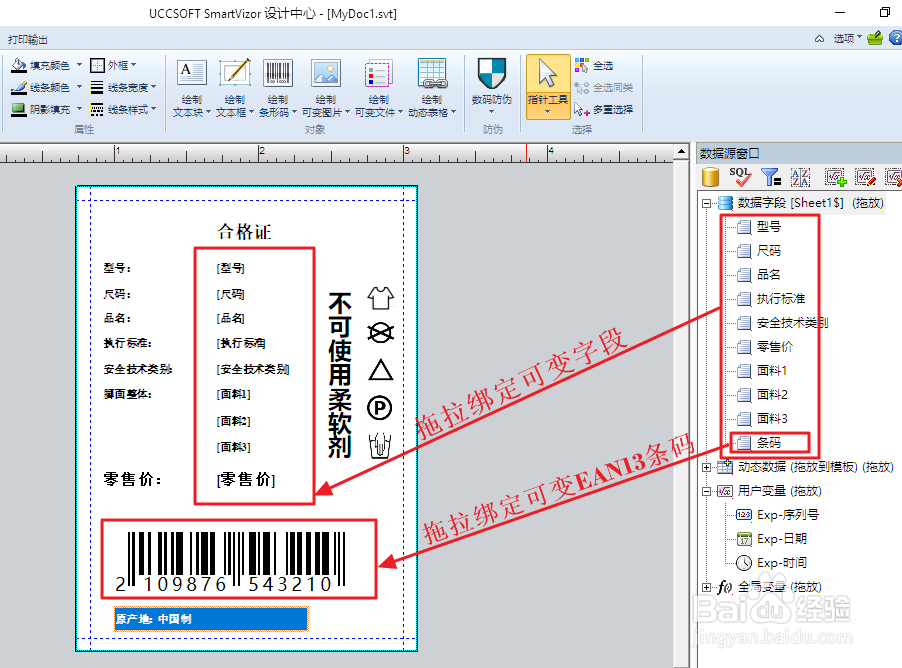Collapse the ribbon with the up caret
902x668 pixels.
(x=819, y=39)
